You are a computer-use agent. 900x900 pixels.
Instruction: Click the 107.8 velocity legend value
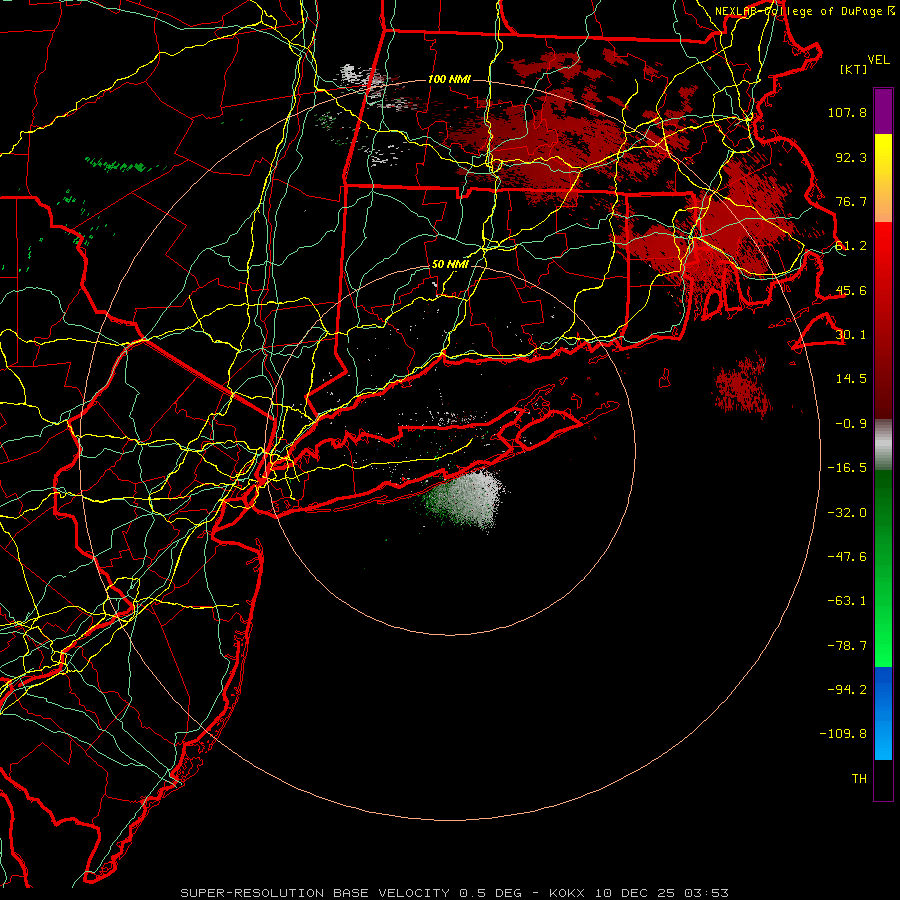(x=847, y=112)
